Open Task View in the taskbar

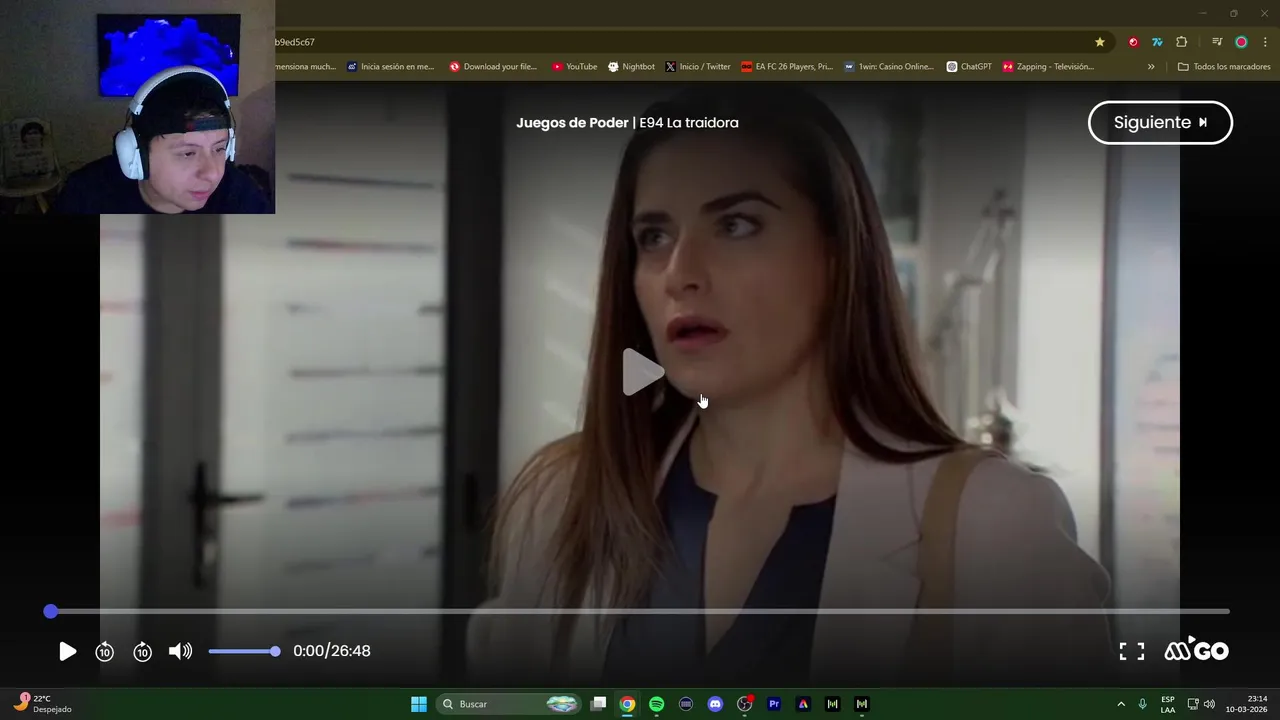[598, 704]
